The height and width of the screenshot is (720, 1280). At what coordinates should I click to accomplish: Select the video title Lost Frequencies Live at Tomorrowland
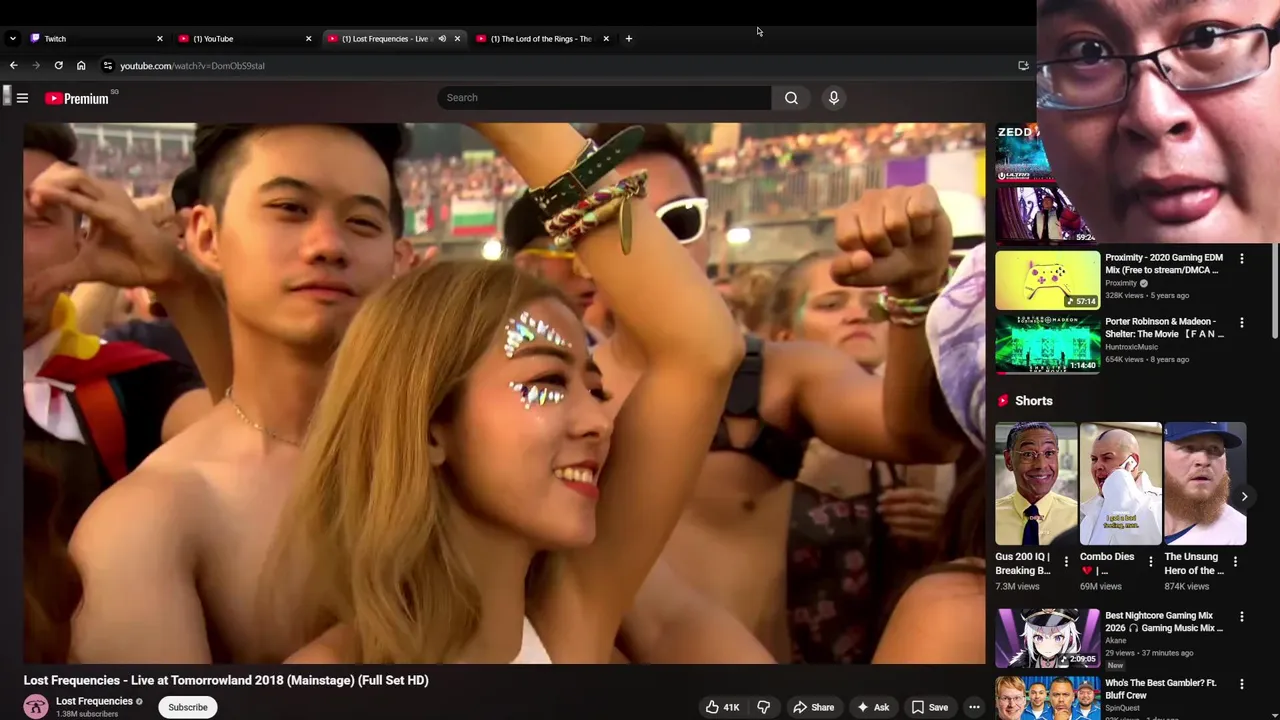(x=226, y=680)
